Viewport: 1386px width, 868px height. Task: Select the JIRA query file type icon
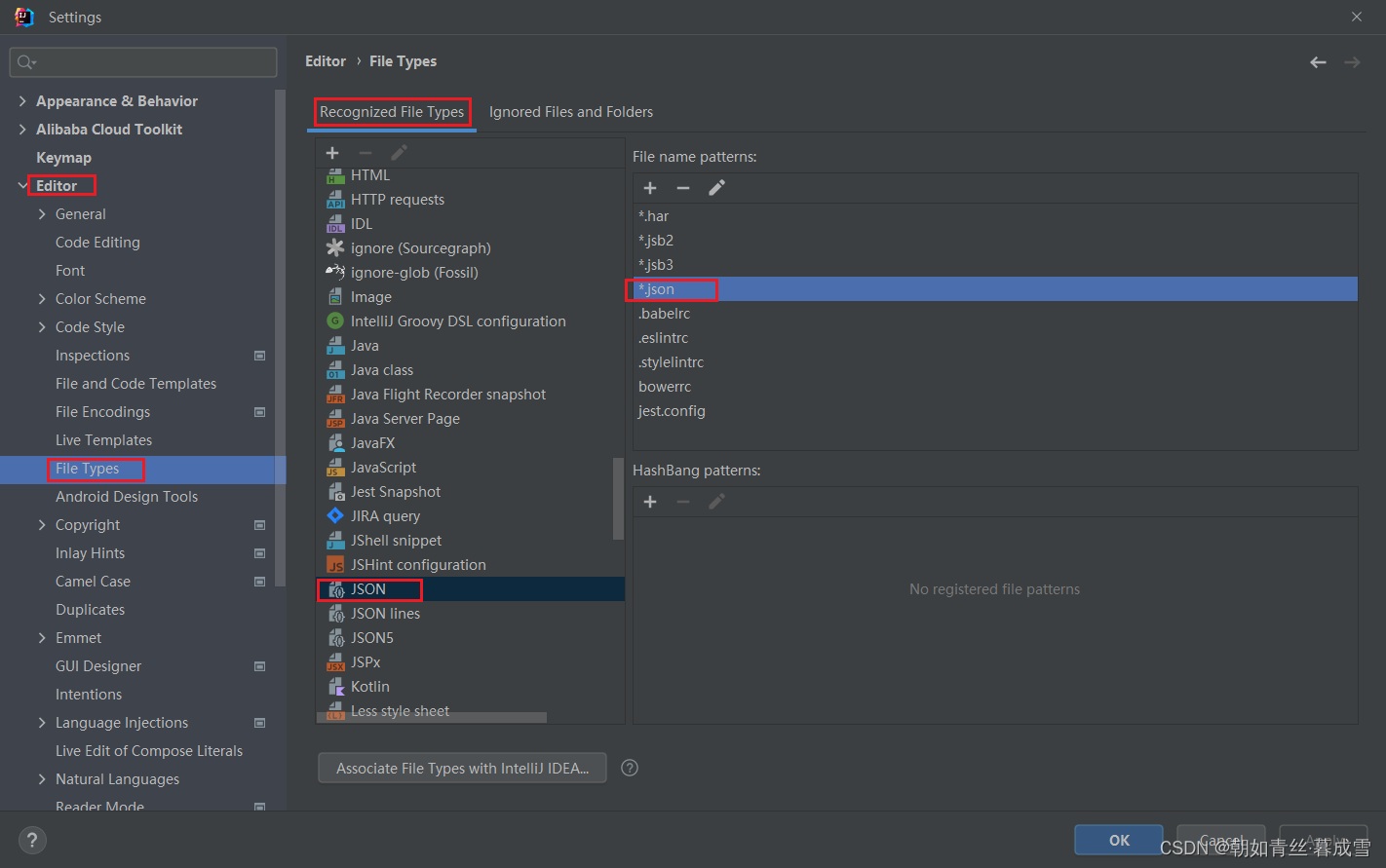pos(335,516)
